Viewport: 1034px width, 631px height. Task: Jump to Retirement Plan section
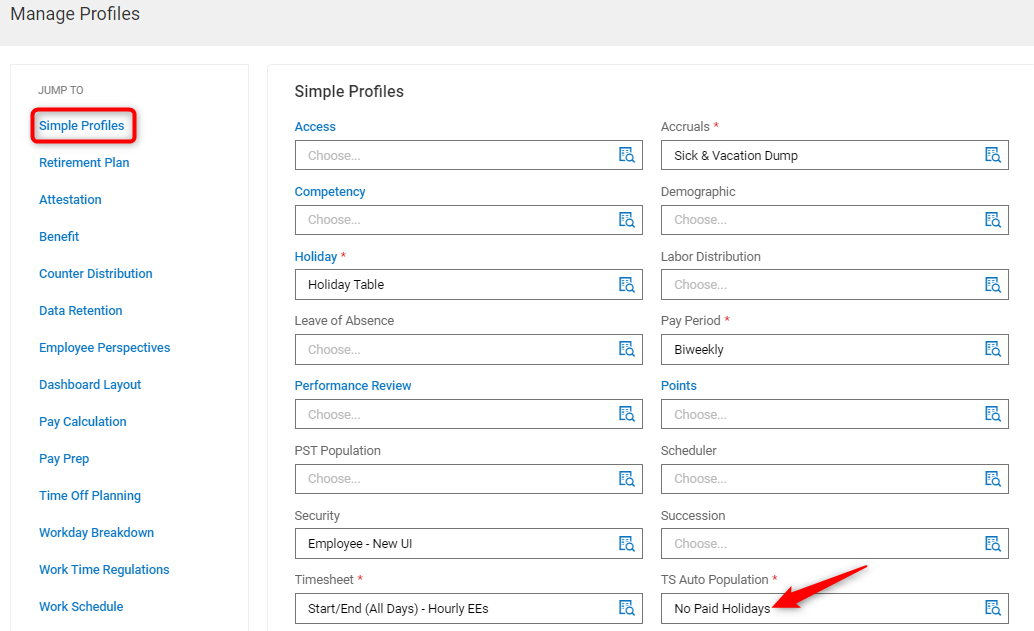pyautogui.click(x=83, y=162)
